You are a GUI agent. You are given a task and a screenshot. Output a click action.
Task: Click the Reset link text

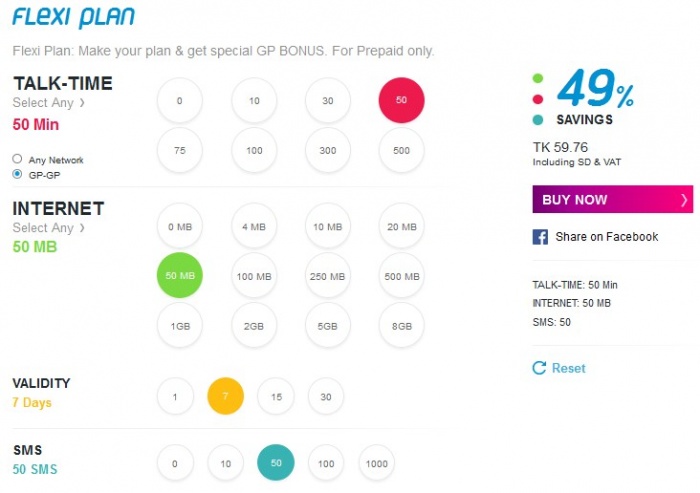click(568, 368)
